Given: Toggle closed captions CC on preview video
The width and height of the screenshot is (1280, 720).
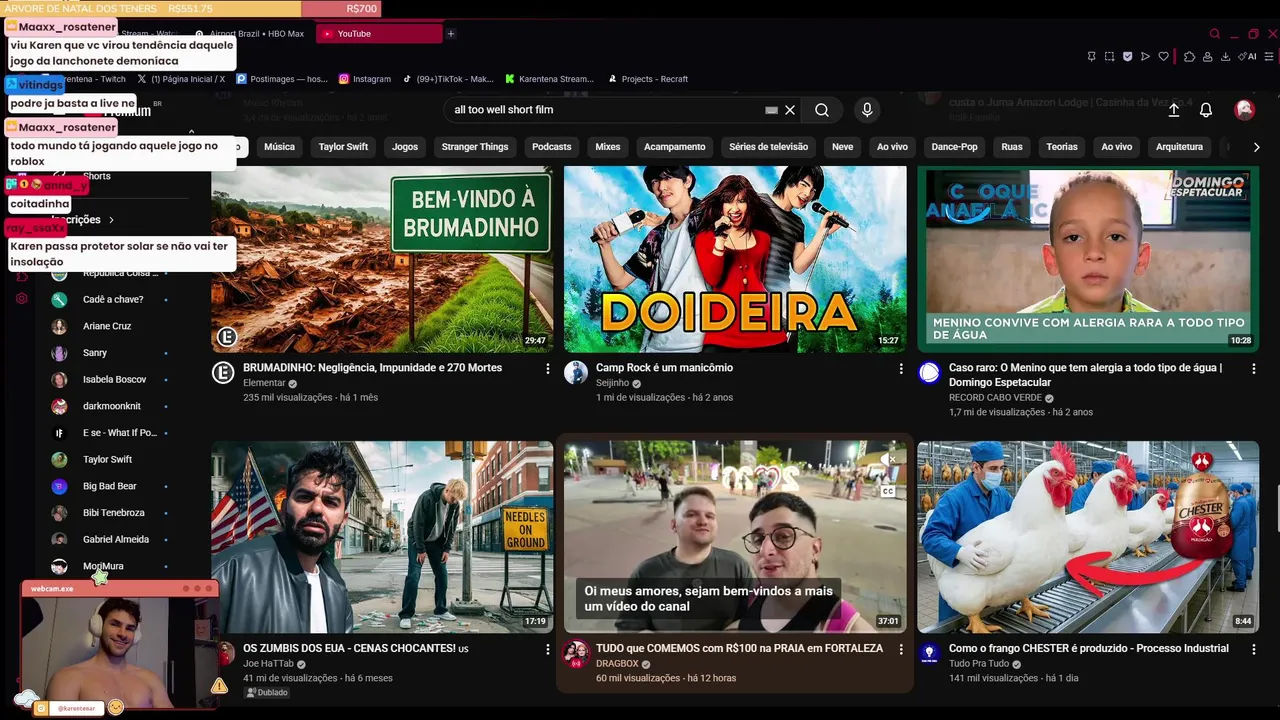Looking at the screenshot, I should coord(887,491).
